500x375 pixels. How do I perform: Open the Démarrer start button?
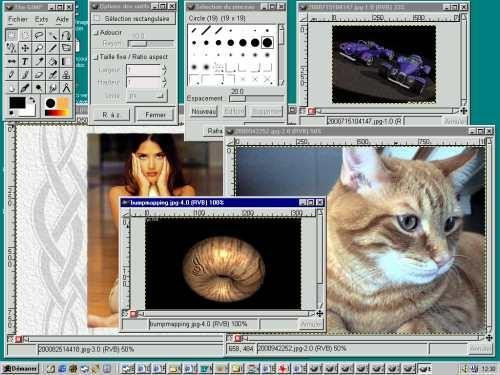(x=20, y=369)
